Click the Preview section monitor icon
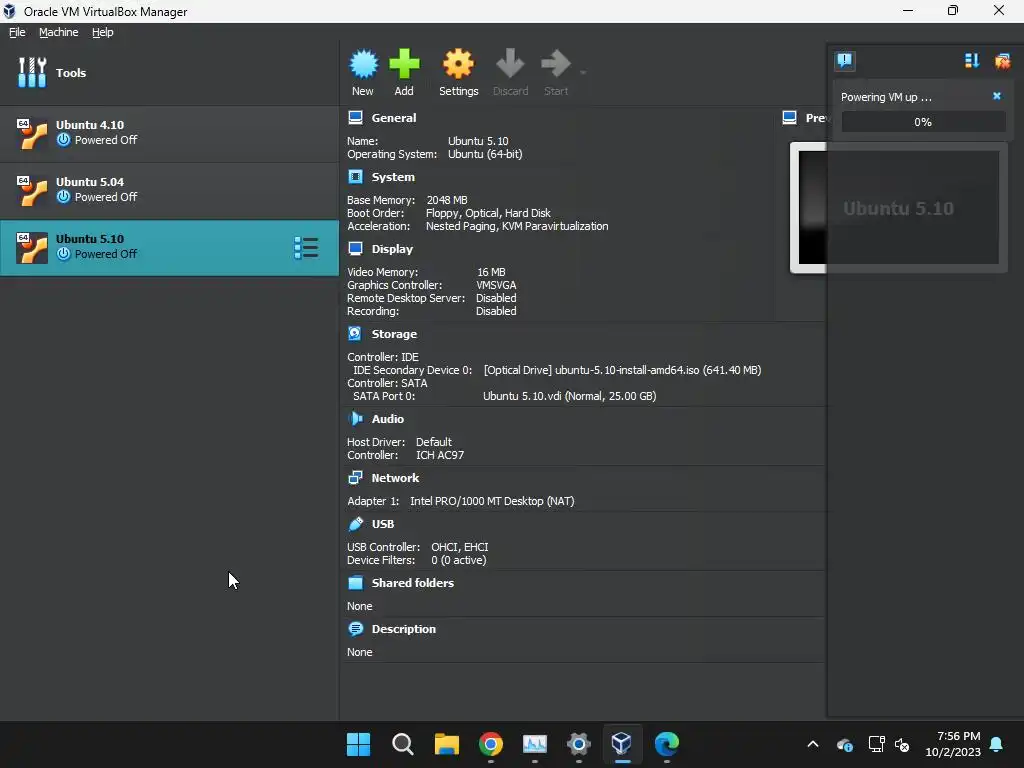 (x=790, y=118)
